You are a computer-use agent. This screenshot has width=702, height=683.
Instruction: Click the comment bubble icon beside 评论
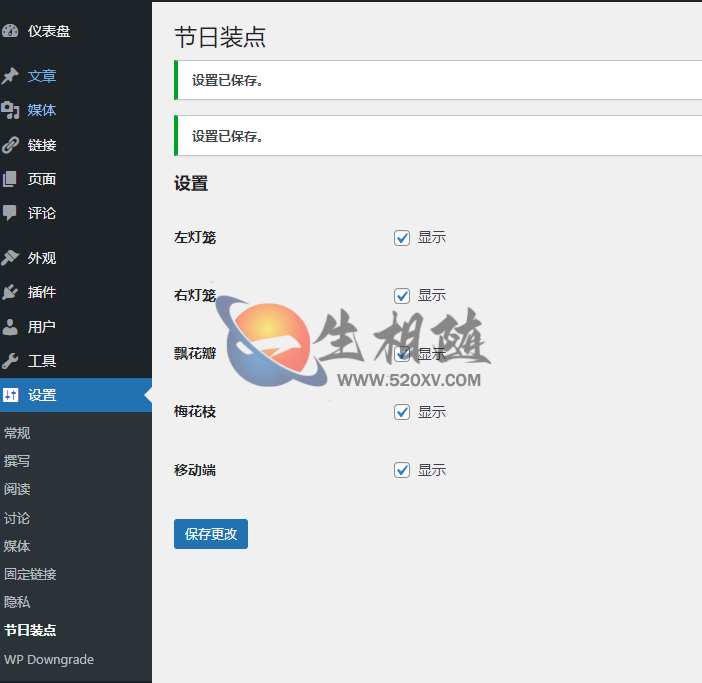point(10,213)
